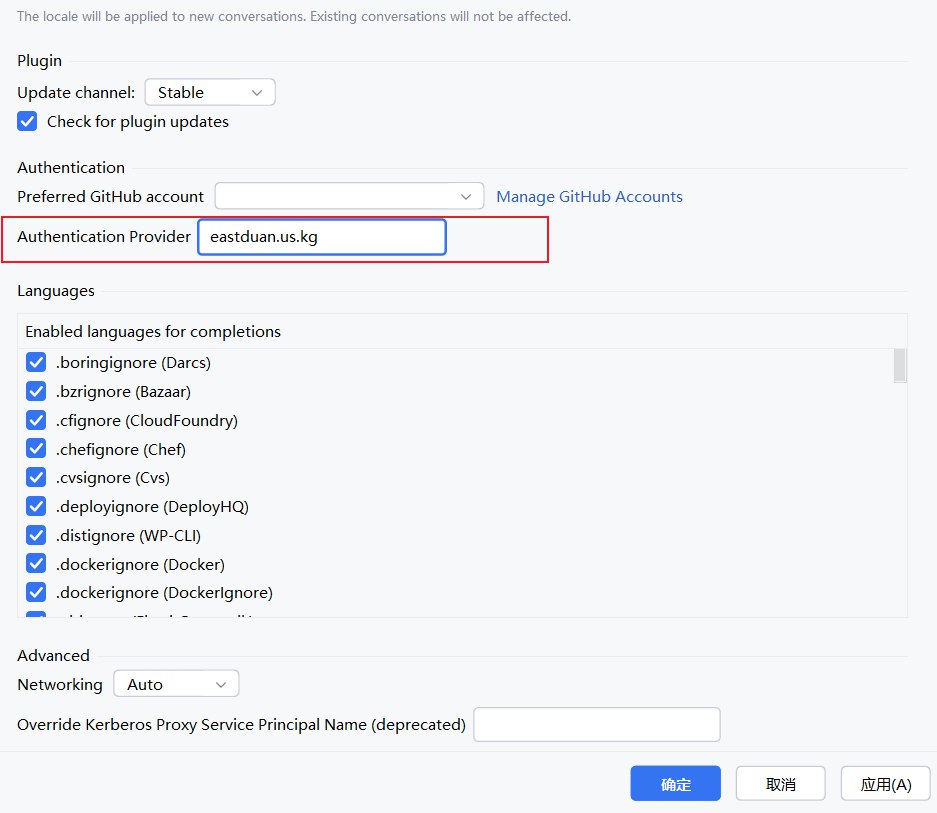
Task: Uncheck .bzrignore (Bazaar) language
Action: (36, 391)
